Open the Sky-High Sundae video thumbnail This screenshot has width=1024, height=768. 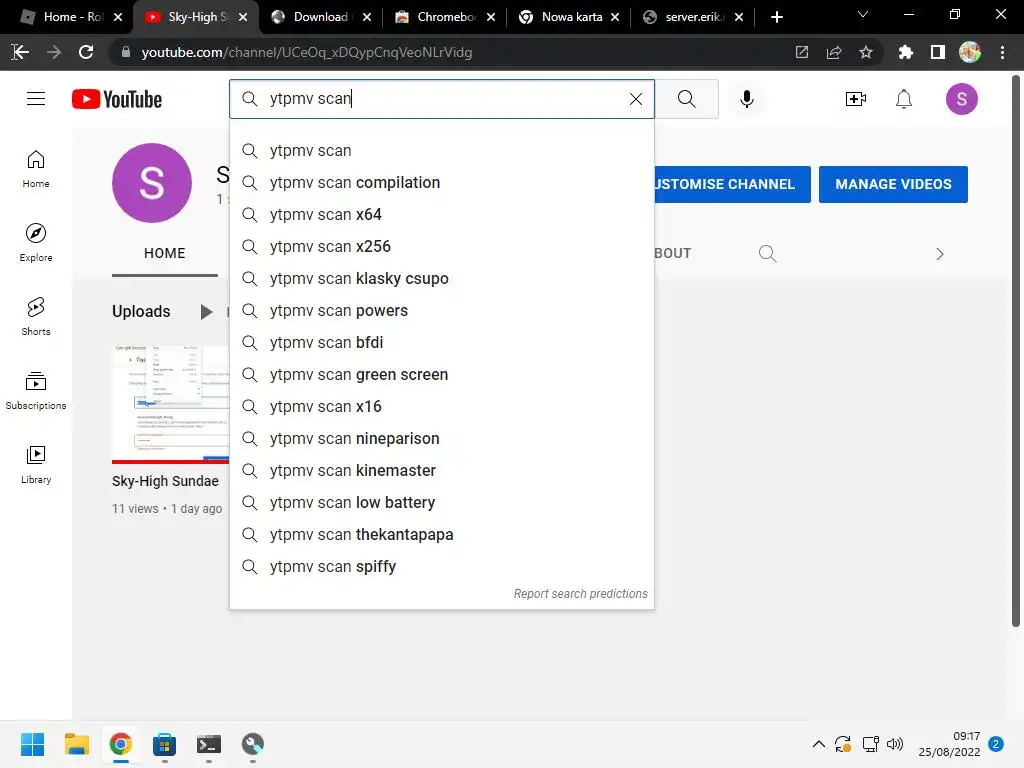(170, 404)
